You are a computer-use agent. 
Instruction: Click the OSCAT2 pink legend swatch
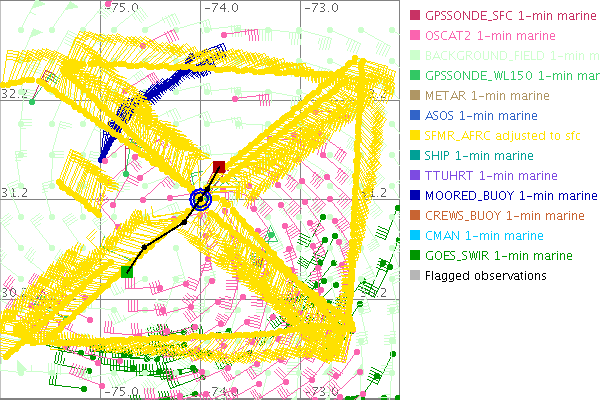pos(414,36)
